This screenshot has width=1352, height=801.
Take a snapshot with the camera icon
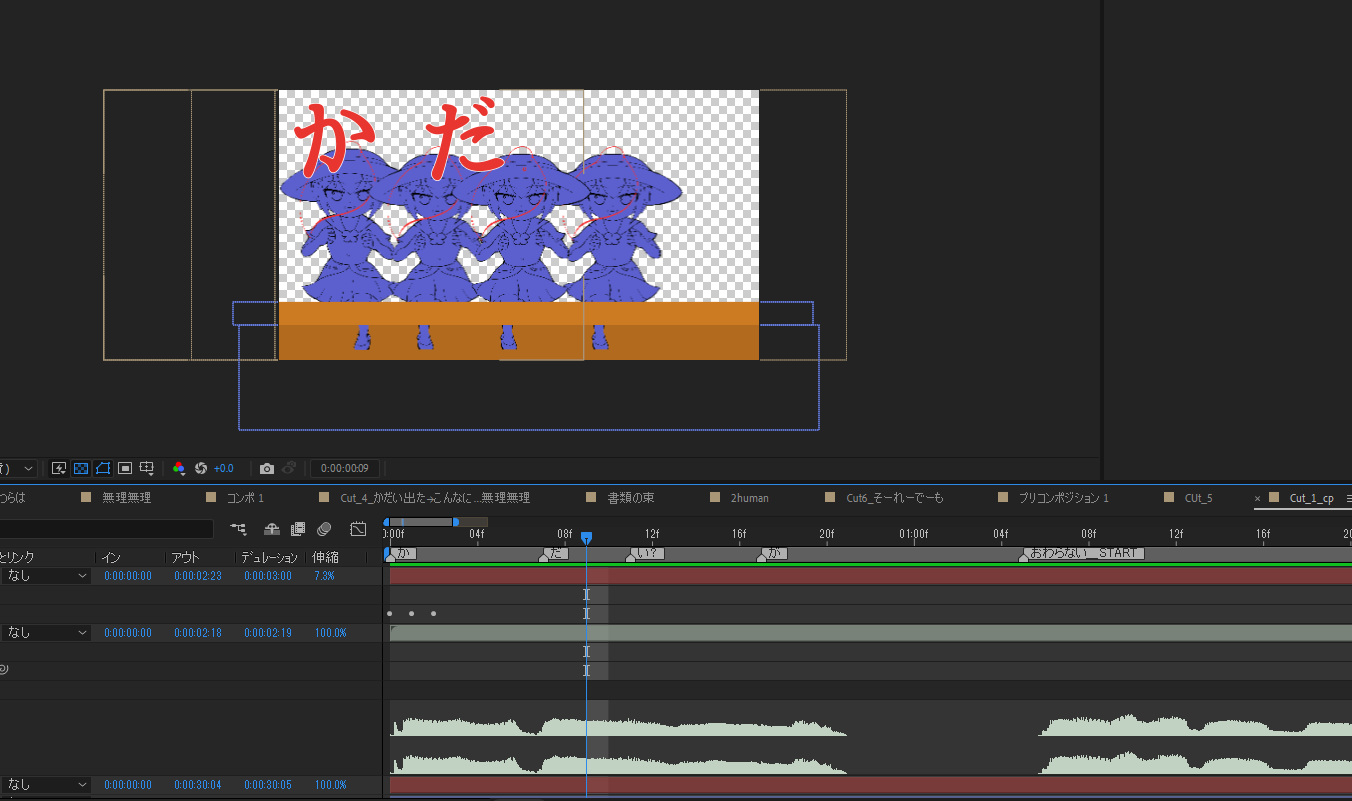(x=267, y=468)
